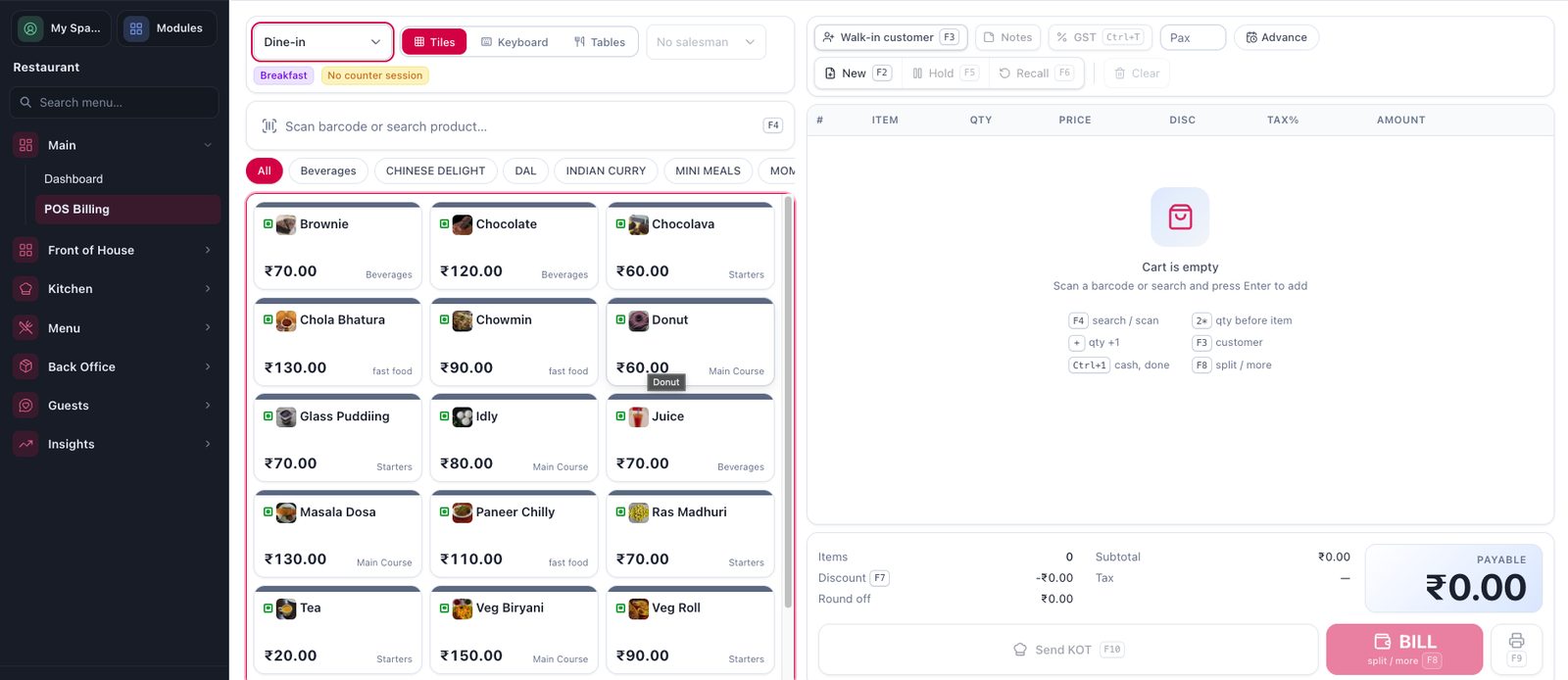Switch to Keyboard entry mode
This screenshot has width=1568, height=680.
514,42
